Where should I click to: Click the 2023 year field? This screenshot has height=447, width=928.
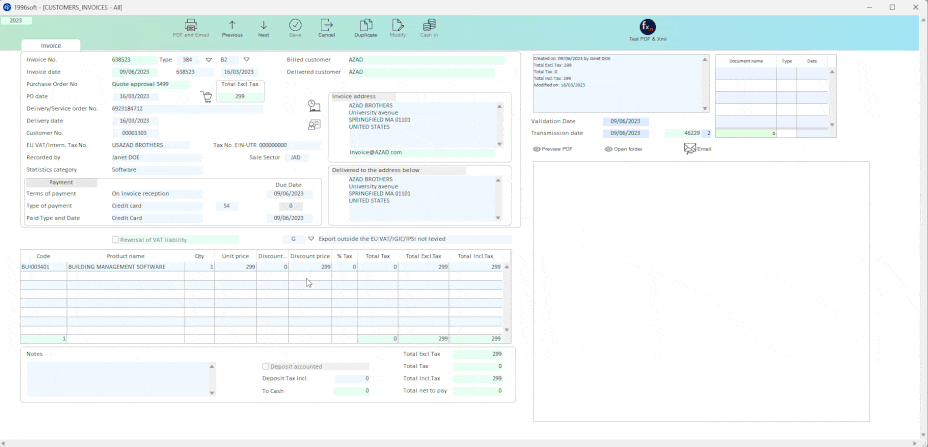point(16,21)
